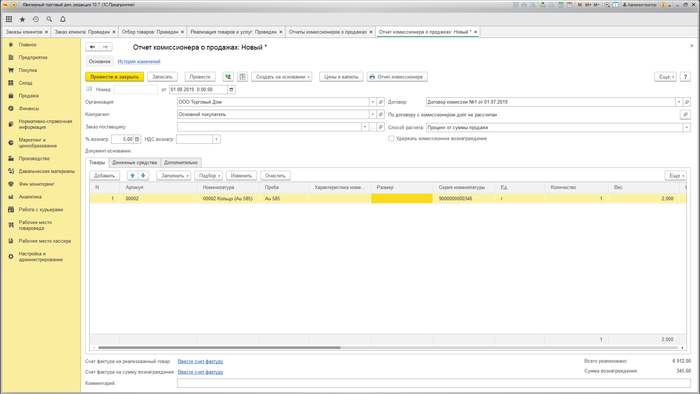
Task: Open Рабочее место кассира section
Action: (45, 241)
